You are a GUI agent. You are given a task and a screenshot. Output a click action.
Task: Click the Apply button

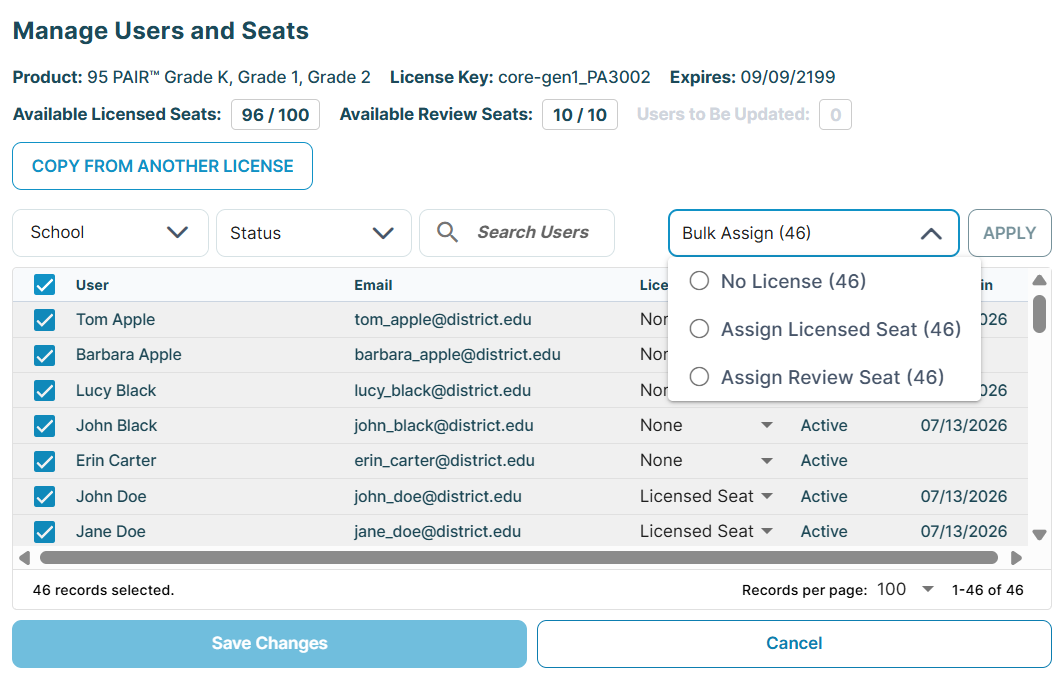tap(1010, 233)
